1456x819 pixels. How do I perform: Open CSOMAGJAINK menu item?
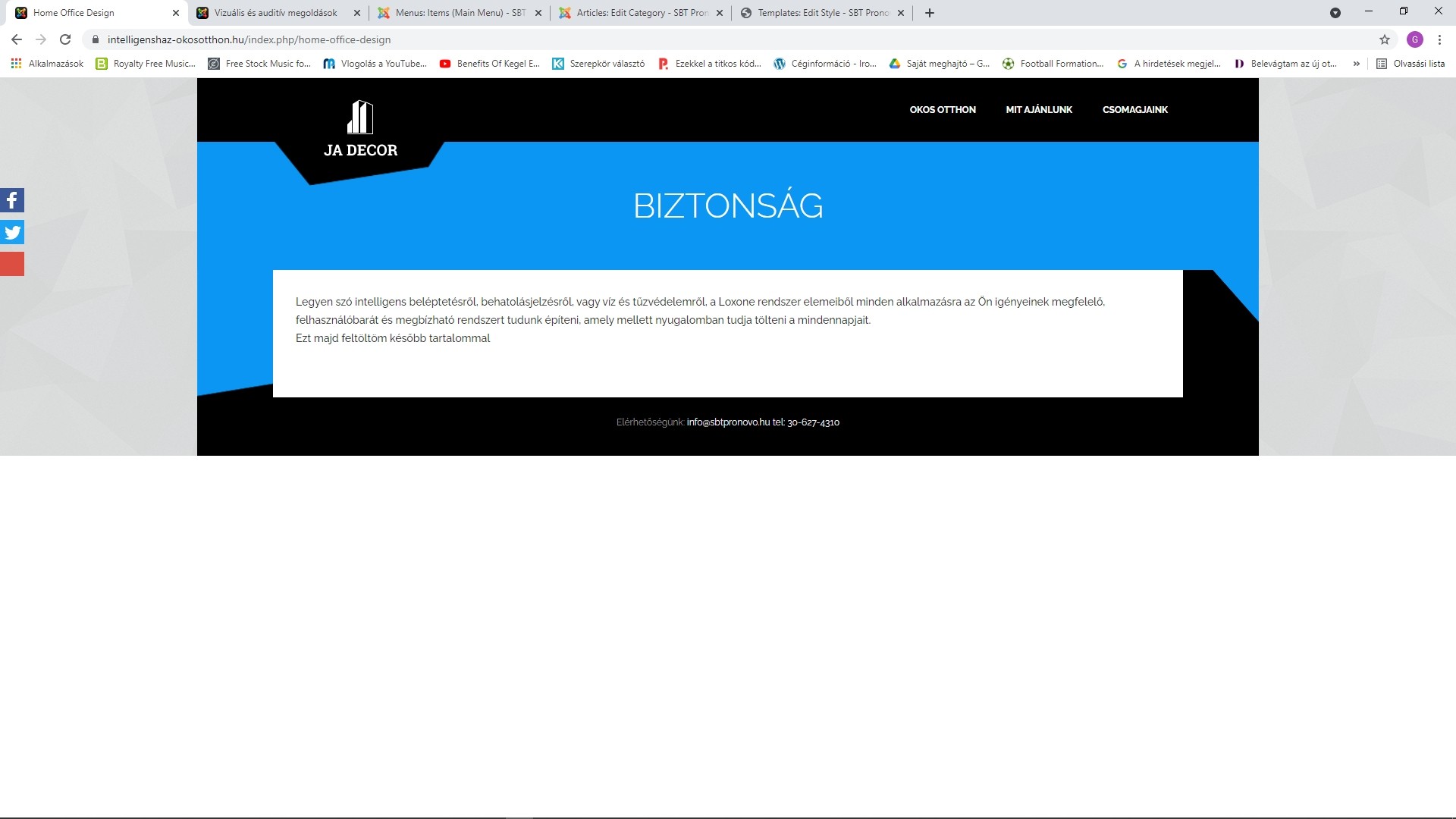click(1134, 110)
